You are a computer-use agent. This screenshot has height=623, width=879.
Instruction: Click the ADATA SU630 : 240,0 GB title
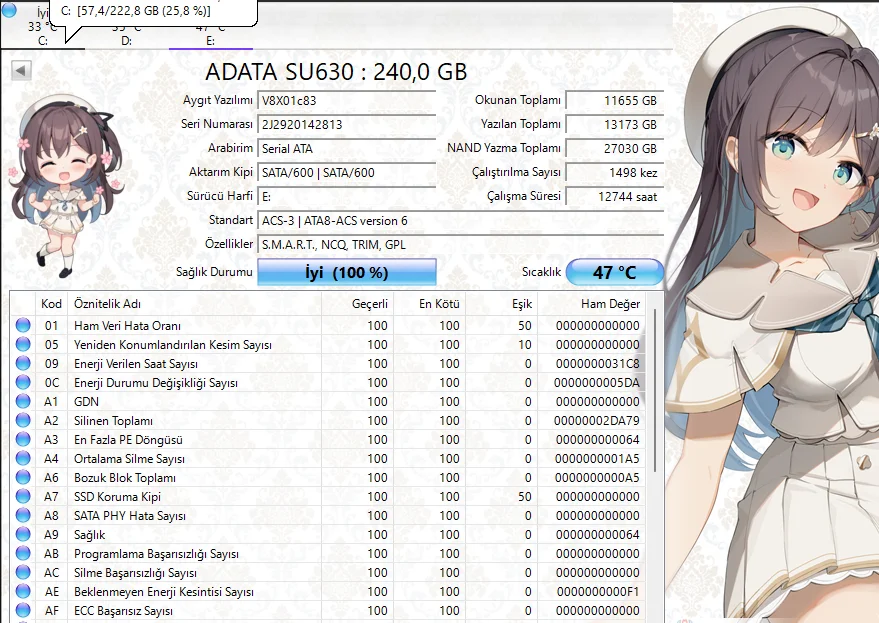coord(336,72)
